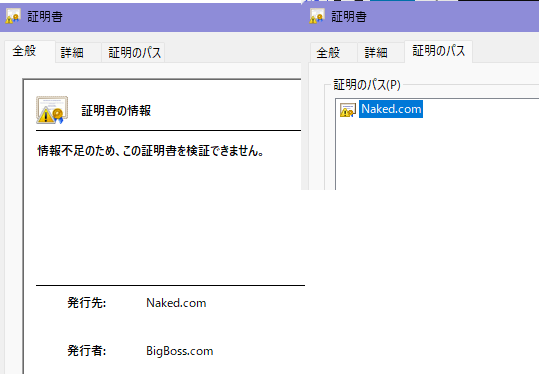
Task: Select Naked.com entry in certification path tree
Action: coord(391,109)
